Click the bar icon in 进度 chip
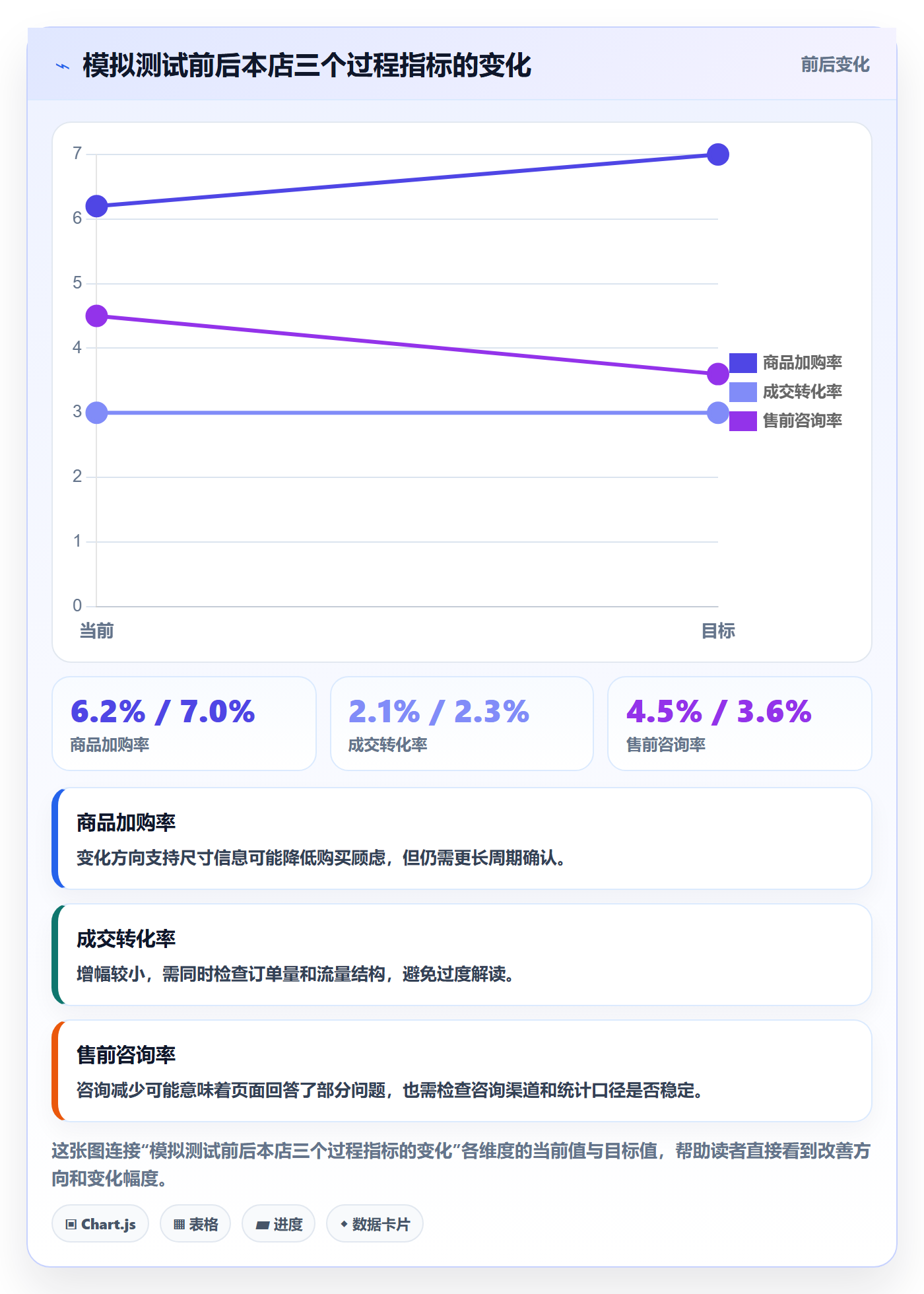Screen dimensions: 924x1294 [x=263, y=1225]
